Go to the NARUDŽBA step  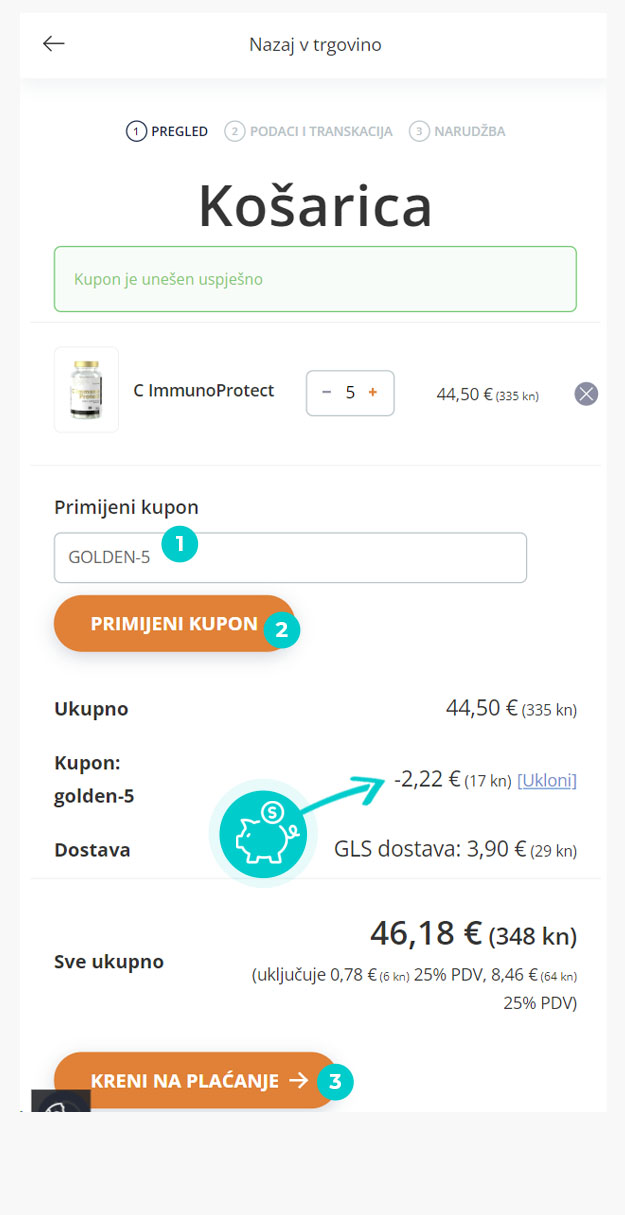(x=457, y=131)
